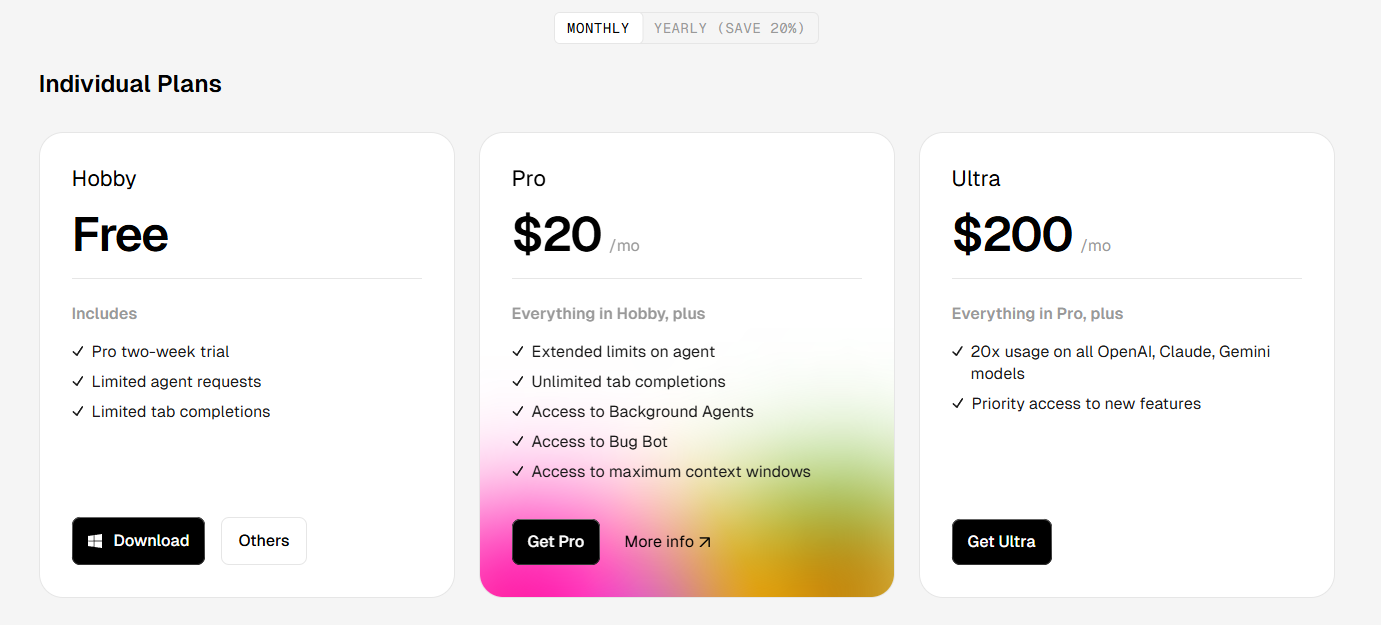Click checkmark beside Pro two-week trial
The image size is (1381, 625).
(78, 352)
